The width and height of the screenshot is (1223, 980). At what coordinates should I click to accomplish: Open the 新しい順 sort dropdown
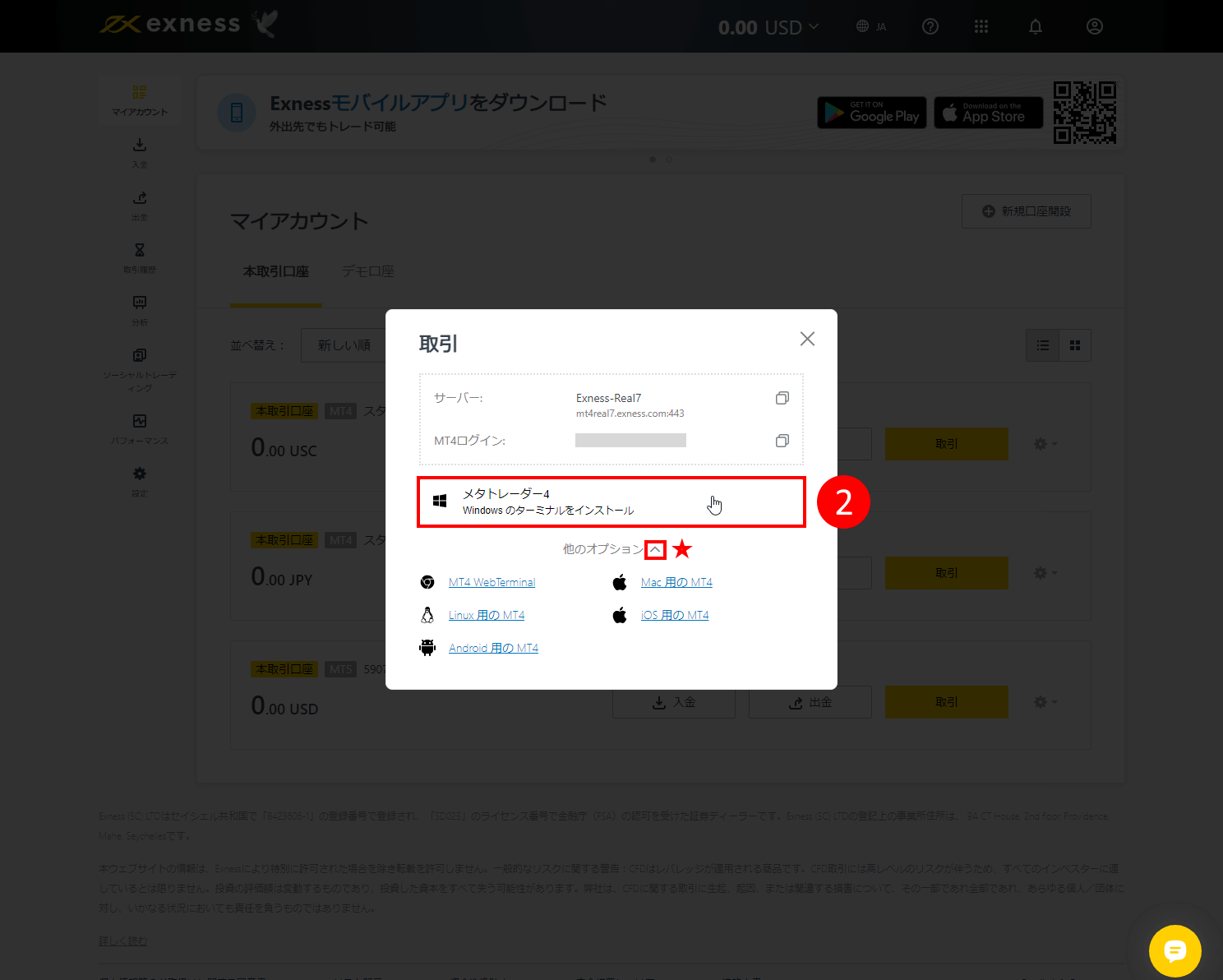pyautogui.click(x=344, y=344)
